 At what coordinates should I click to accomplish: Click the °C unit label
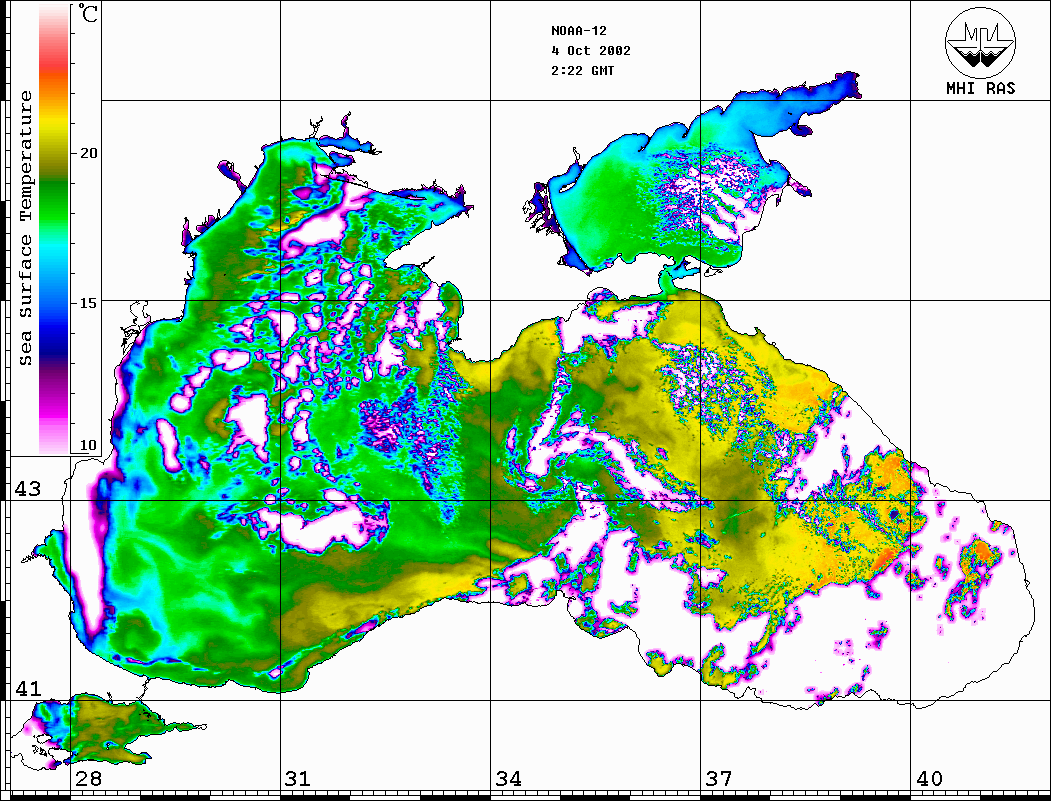pos(87,13)
